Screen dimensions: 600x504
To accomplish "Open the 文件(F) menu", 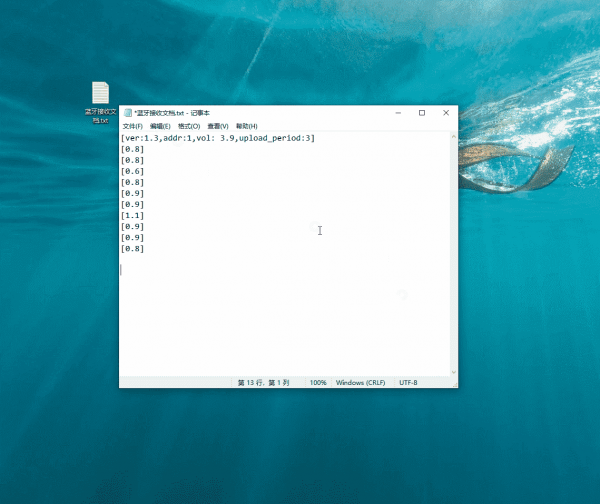I will (133, 126).
